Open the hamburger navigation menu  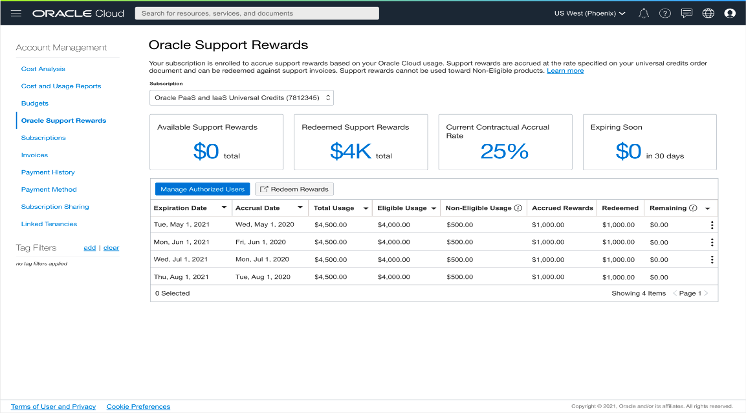click(16, 13)
